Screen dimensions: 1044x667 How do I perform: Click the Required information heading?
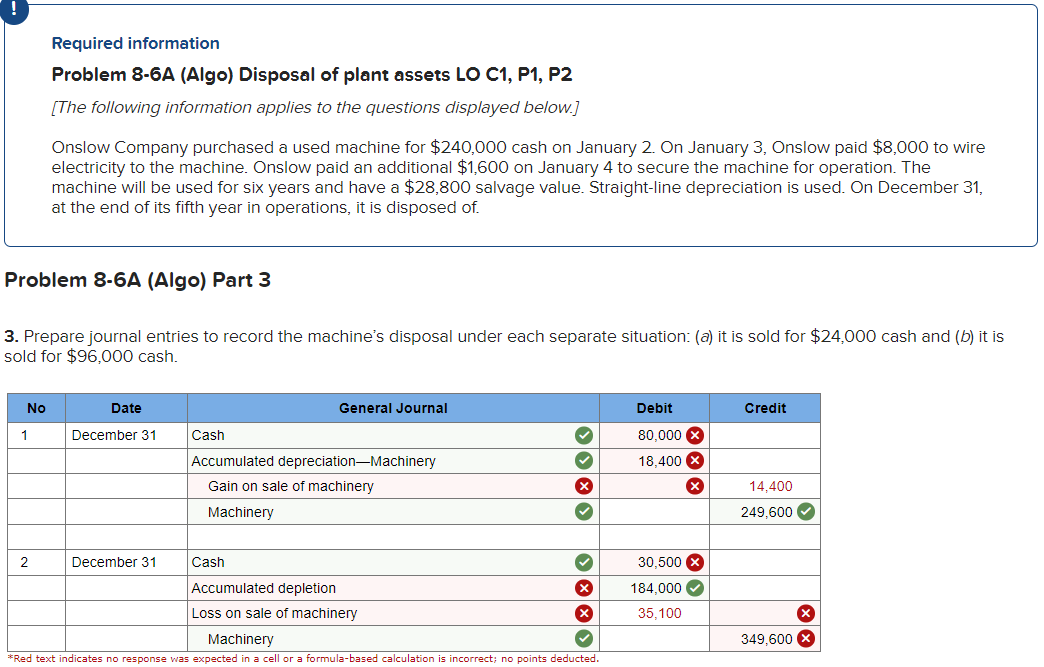click(136, 43)
